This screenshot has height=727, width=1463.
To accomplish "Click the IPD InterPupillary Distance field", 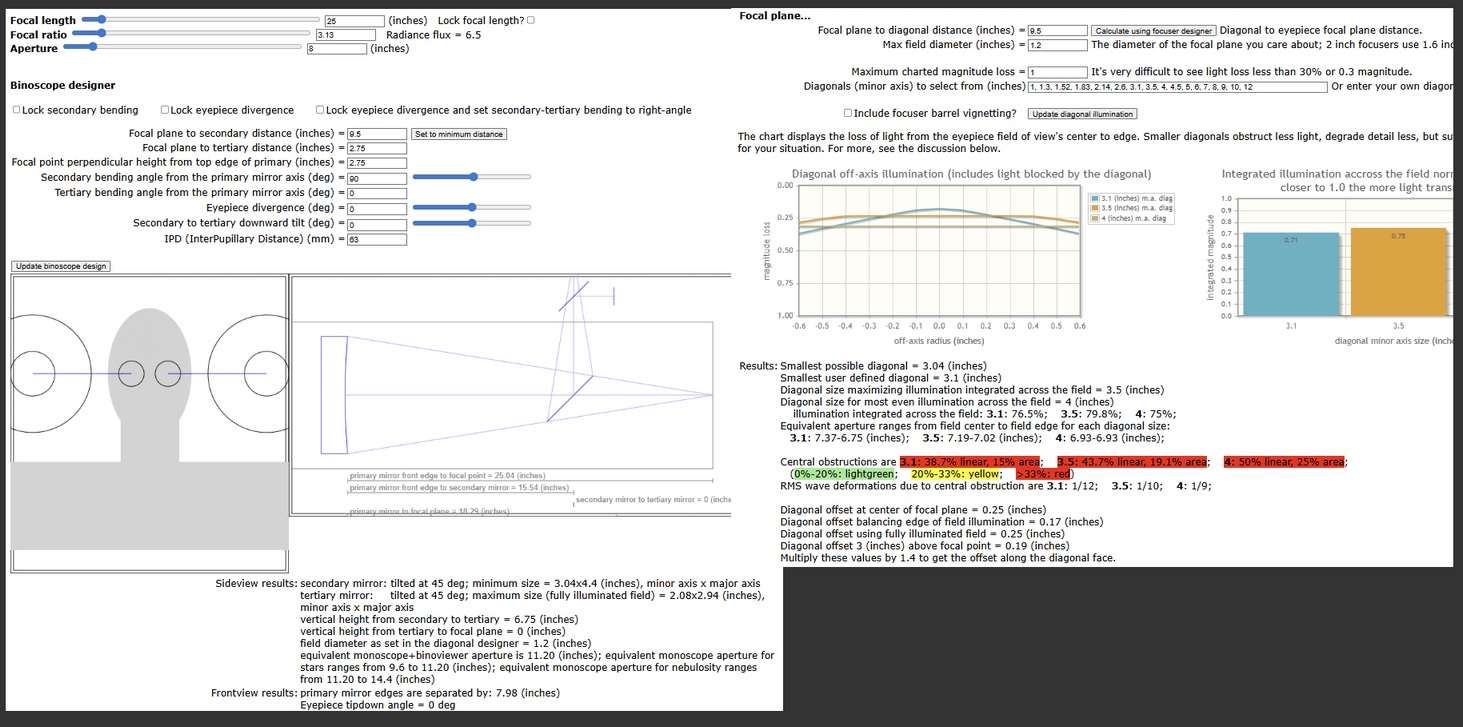I will tap(376, 239).
